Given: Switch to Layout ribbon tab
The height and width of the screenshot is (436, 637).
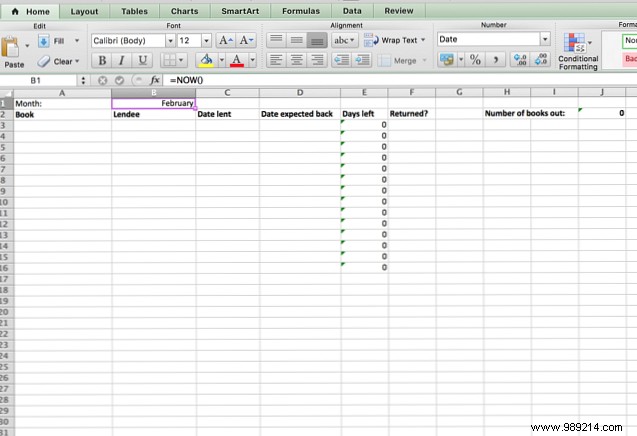Looking at the screenshot, I should [84, 11].
